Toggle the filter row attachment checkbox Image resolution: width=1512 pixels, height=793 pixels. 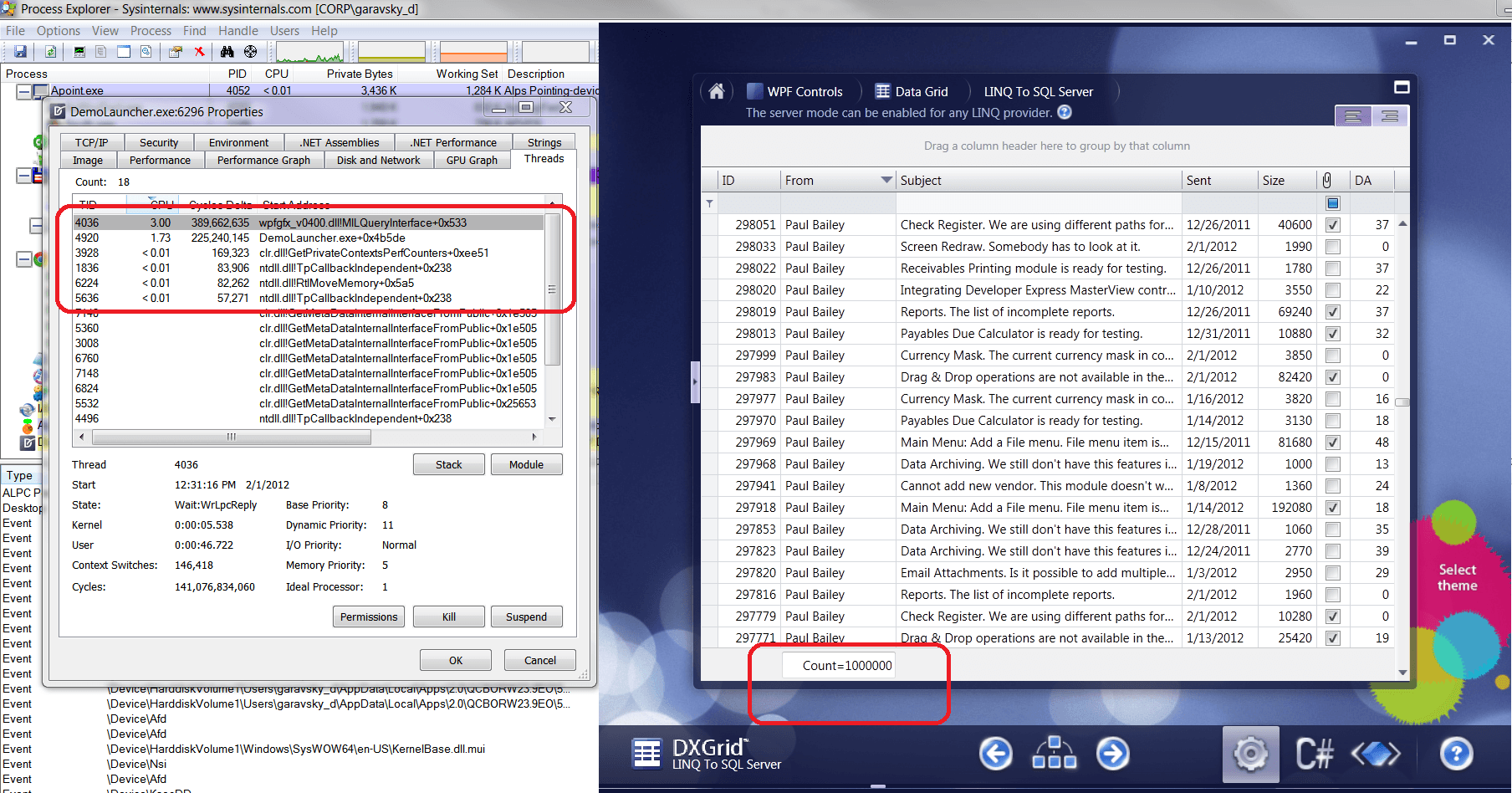pyautogui.click(x=1333, y=203)
